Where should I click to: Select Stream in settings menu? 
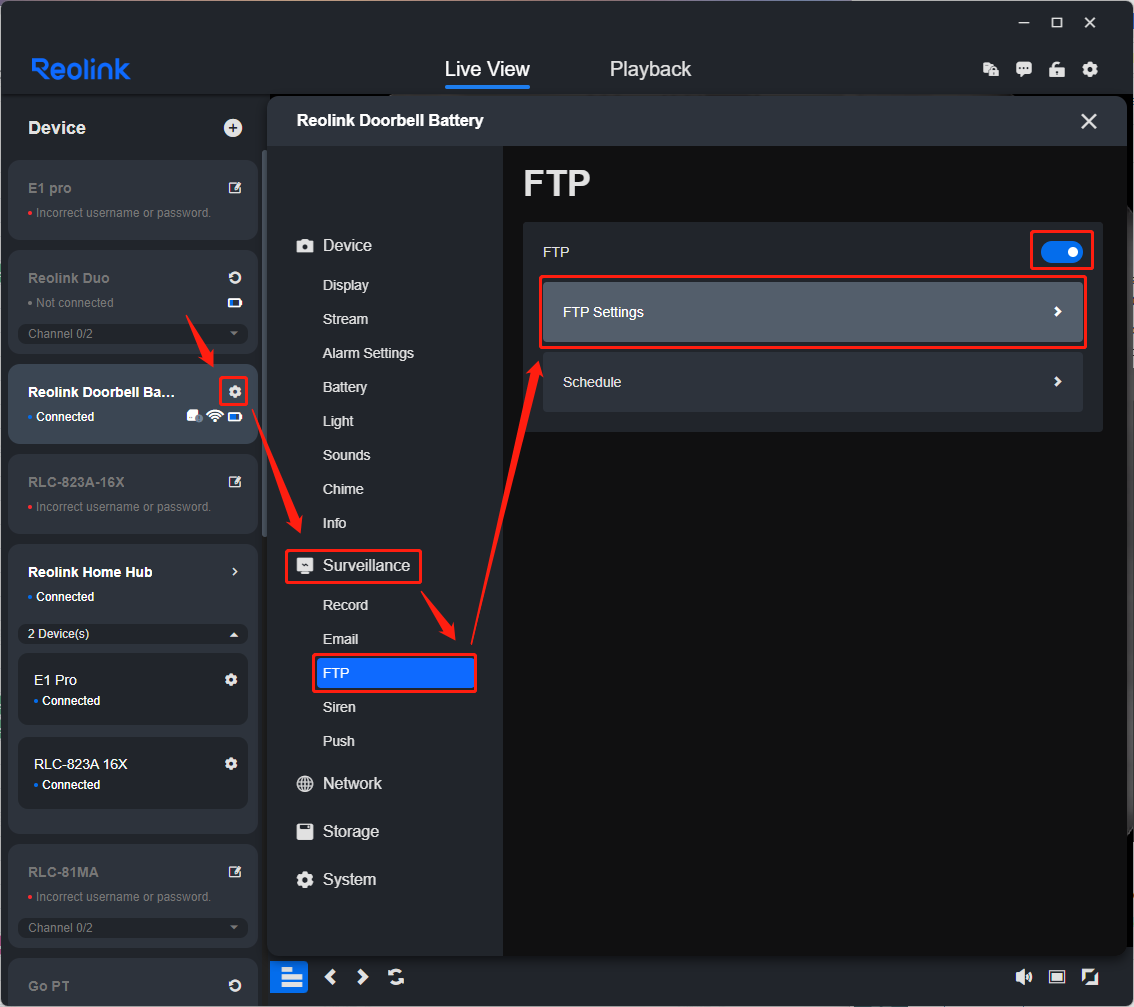[x=346, y=319]
